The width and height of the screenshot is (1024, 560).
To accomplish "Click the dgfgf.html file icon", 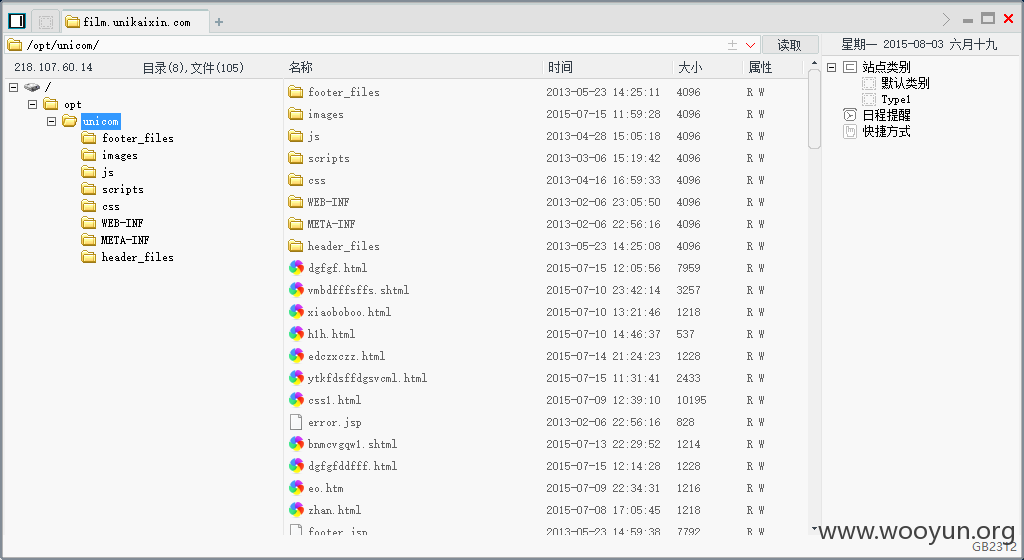I will (x=296, y=268).
